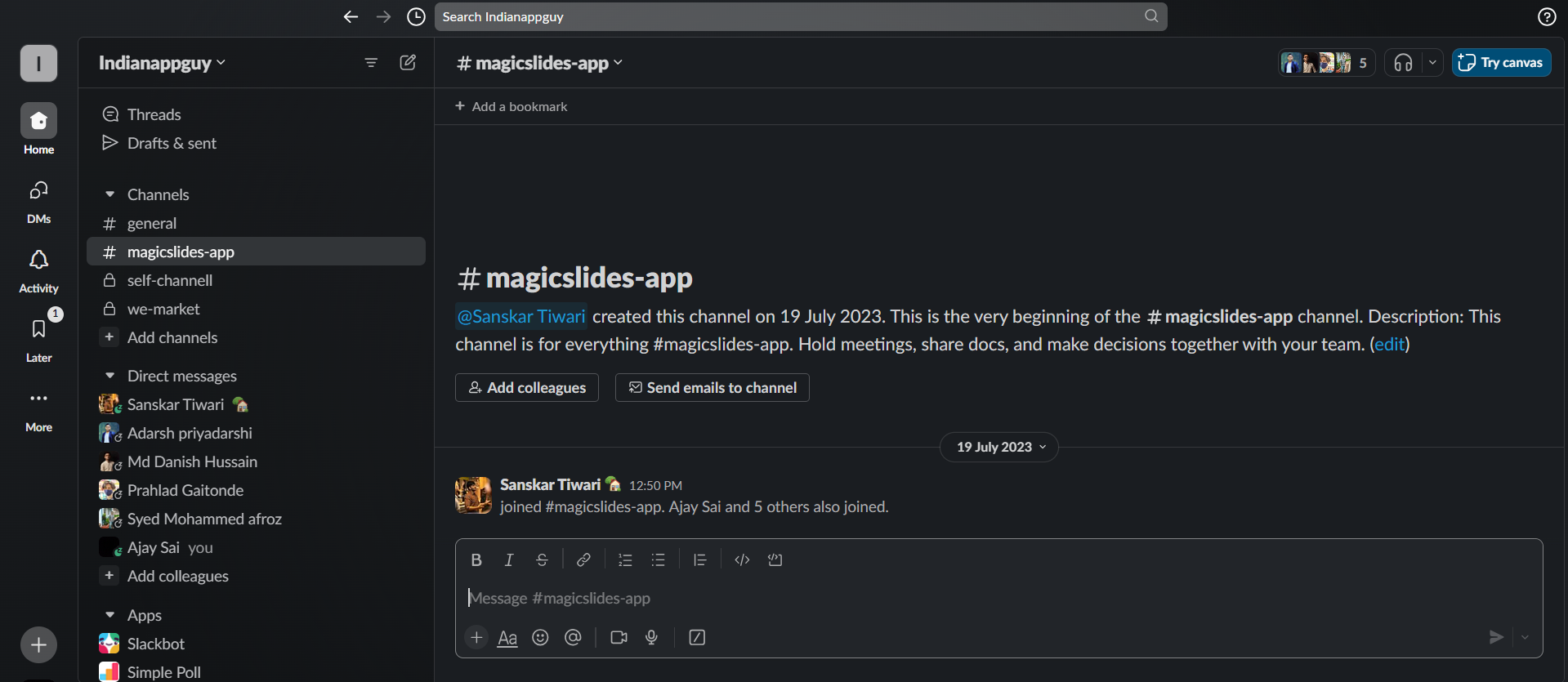Click Sanskar Tiwari's message avatar
Image resolution: width=1568 pixels, height=682 pixels.
[473, 495]
